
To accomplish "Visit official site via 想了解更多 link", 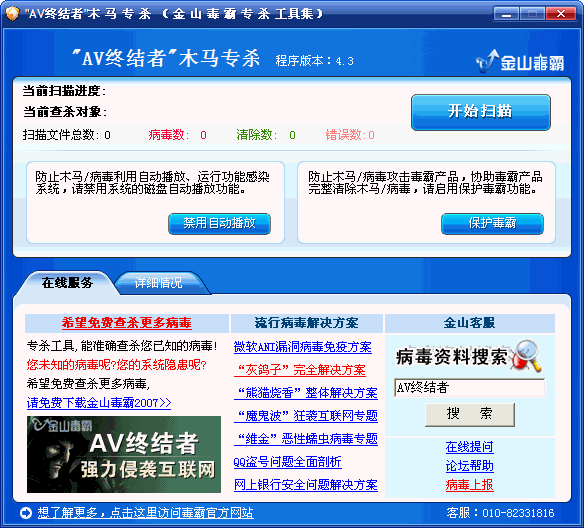I will [146, 513].
